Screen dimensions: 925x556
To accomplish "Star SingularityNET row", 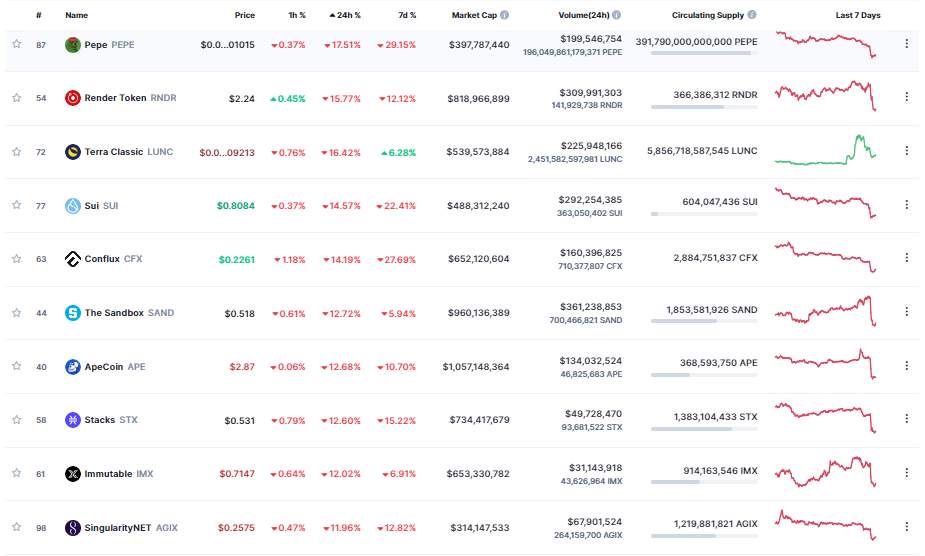I will point(17,526).
